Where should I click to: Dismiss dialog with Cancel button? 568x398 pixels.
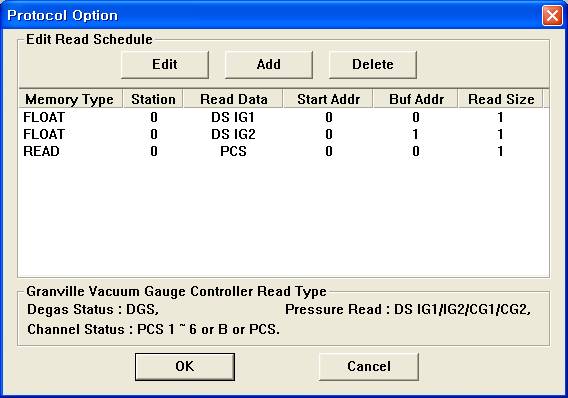pos(369,366)
